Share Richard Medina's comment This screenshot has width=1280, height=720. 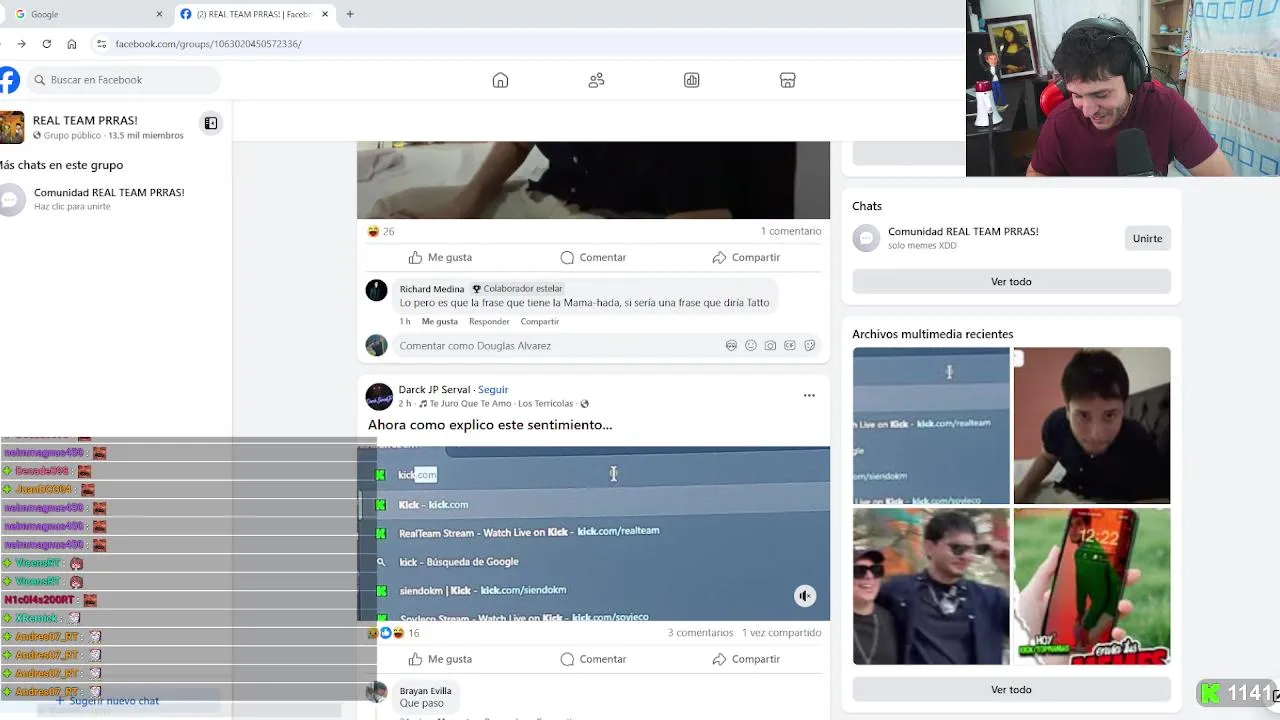[539, 321]
